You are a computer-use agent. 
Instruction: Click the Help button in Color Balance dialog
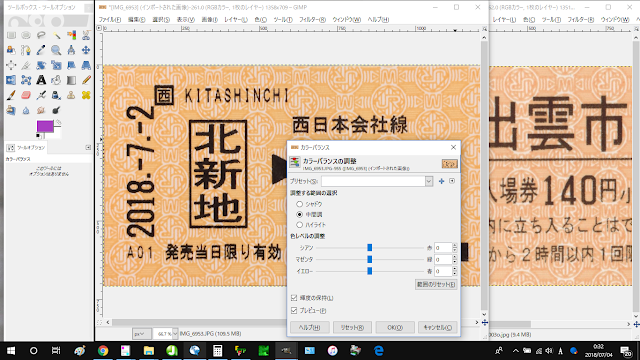pos(309,327)
